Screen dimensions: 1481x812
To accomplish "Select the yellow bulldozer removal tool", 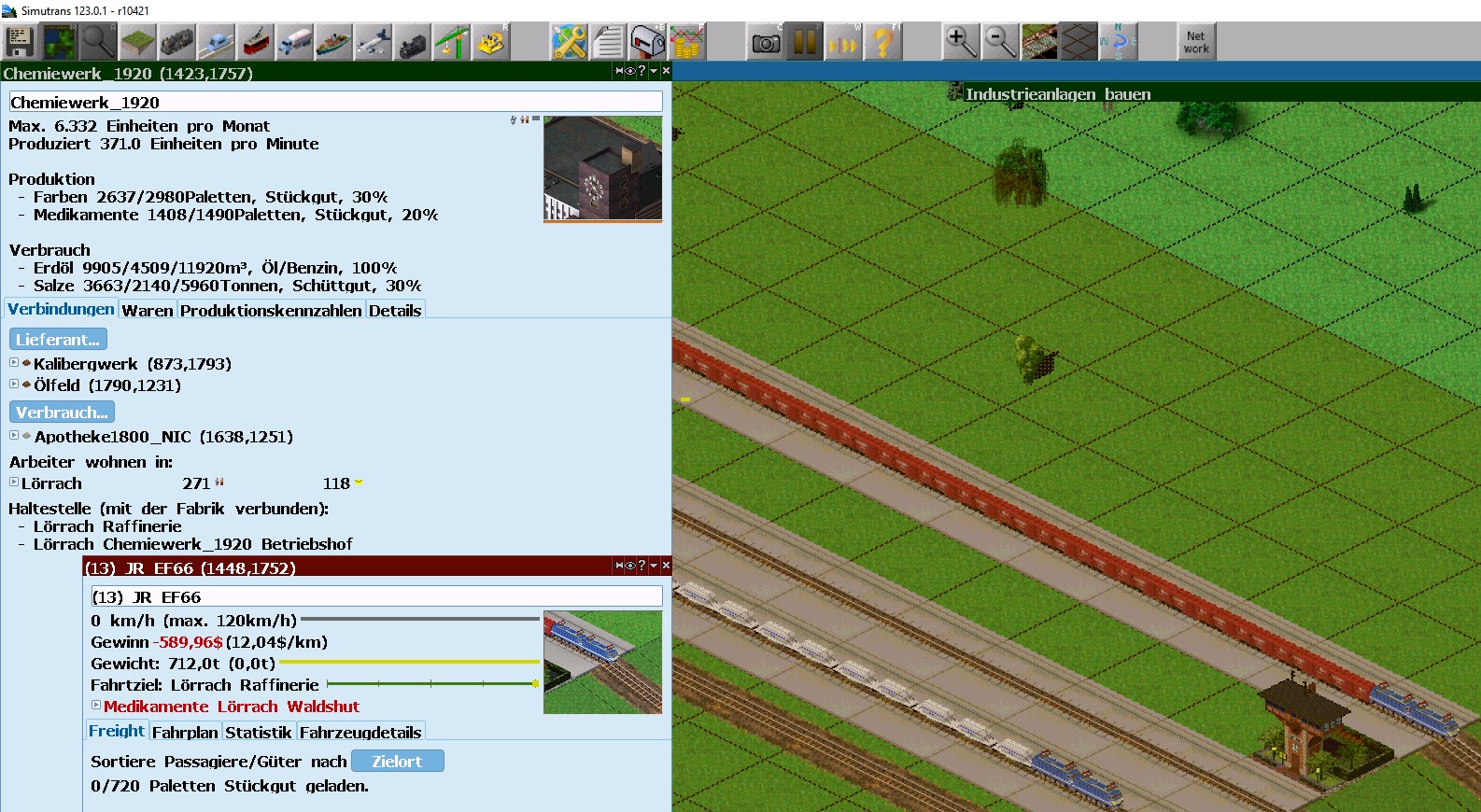I will click(491, 42).
